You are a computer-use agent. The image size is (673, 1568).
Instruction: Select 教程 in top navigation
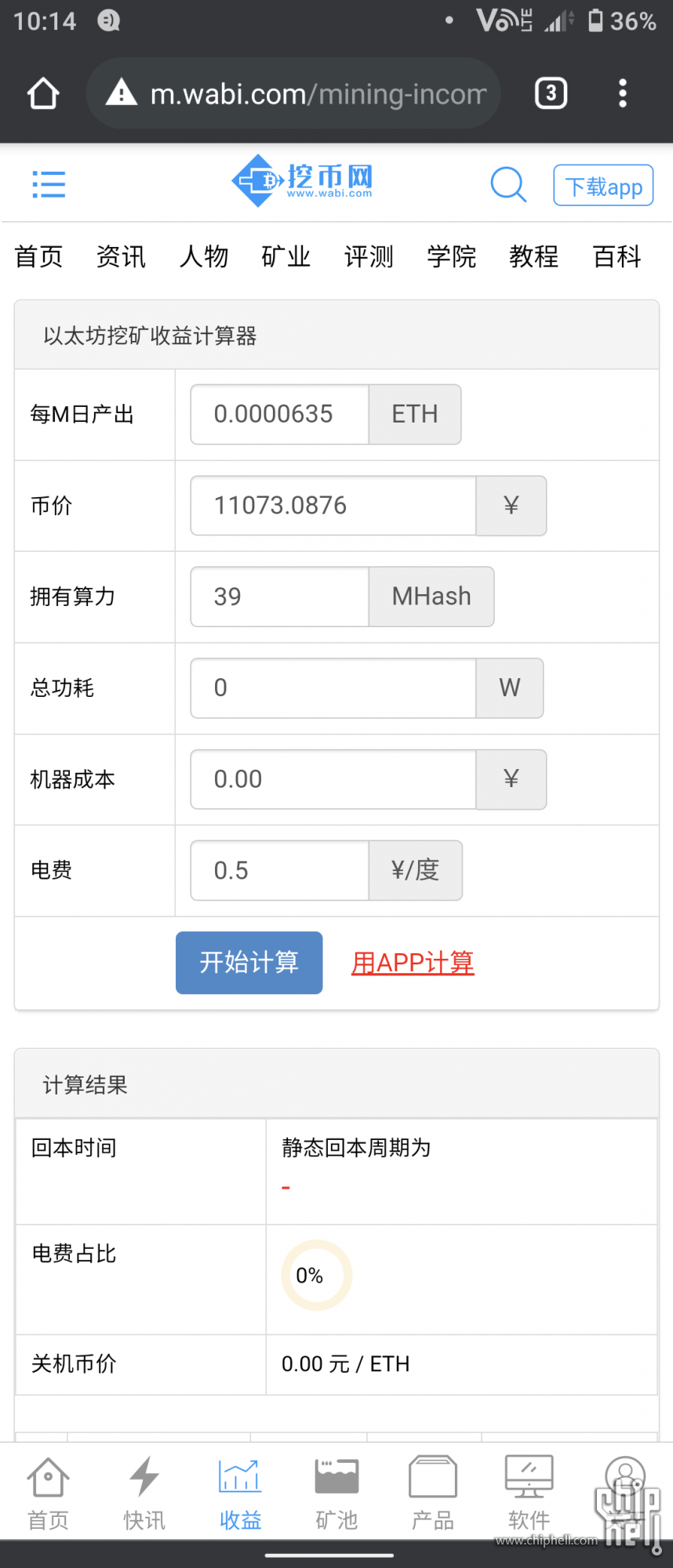coord(534,256)
